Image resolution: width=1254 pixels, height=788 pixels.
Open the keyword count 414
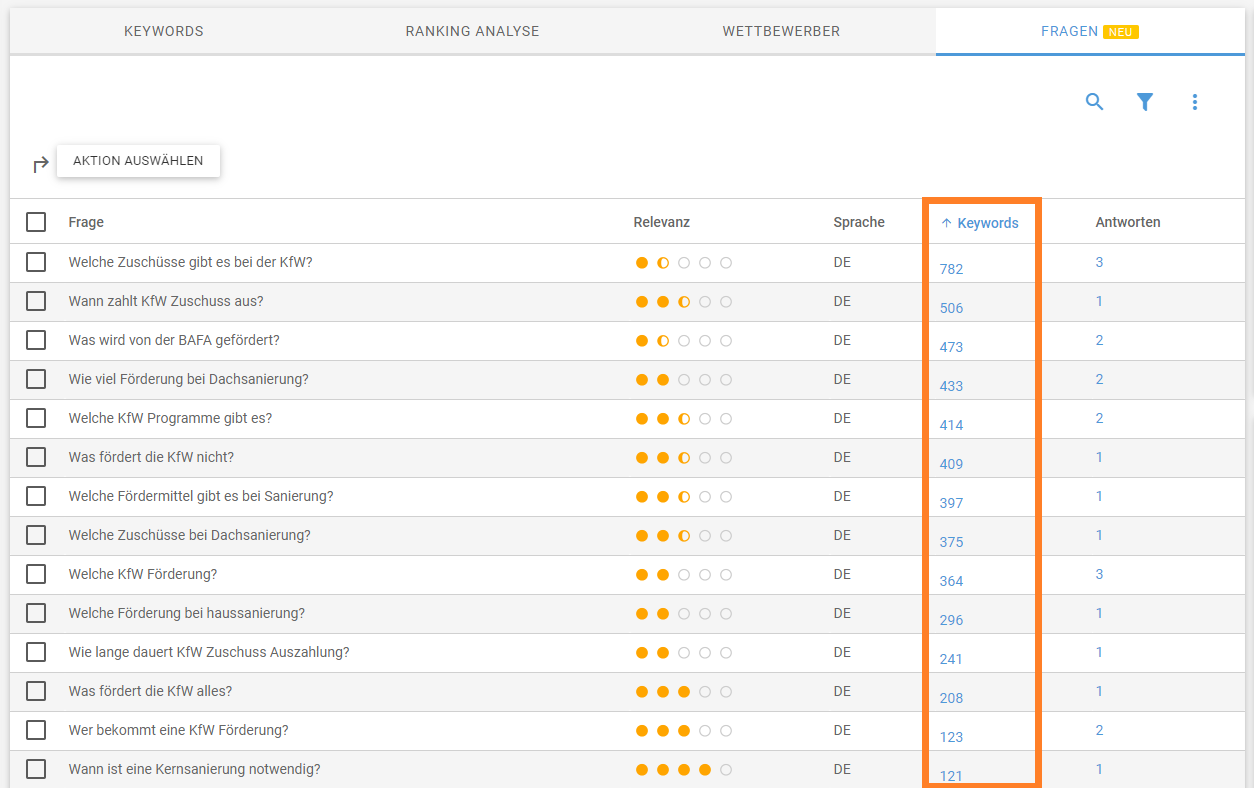click(x=951, y=425)
